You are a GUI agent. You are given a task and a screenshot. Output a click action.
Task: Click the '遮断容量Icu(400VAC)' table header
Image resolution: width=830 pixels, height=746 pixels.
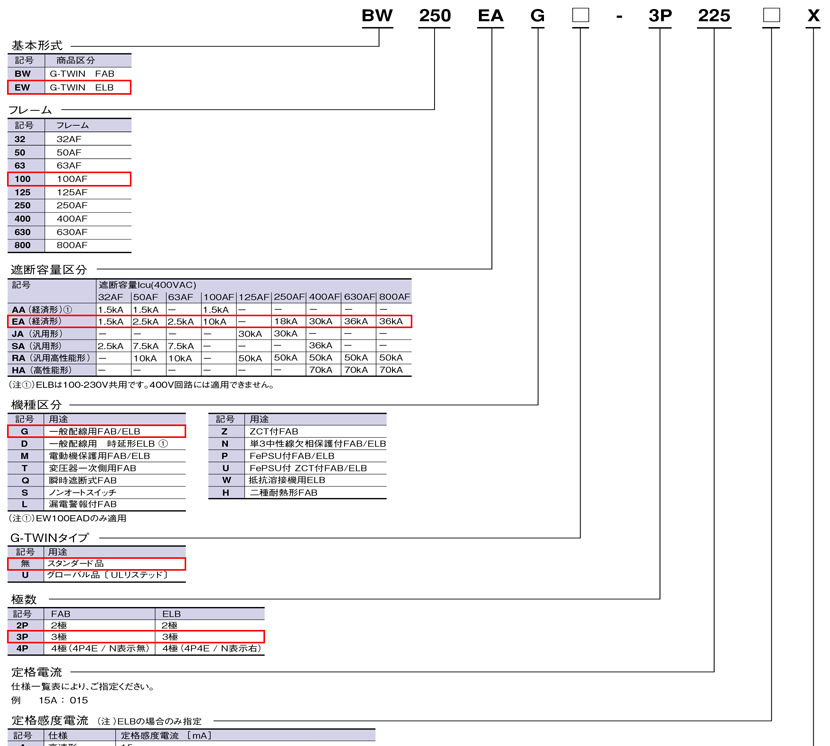147,285
